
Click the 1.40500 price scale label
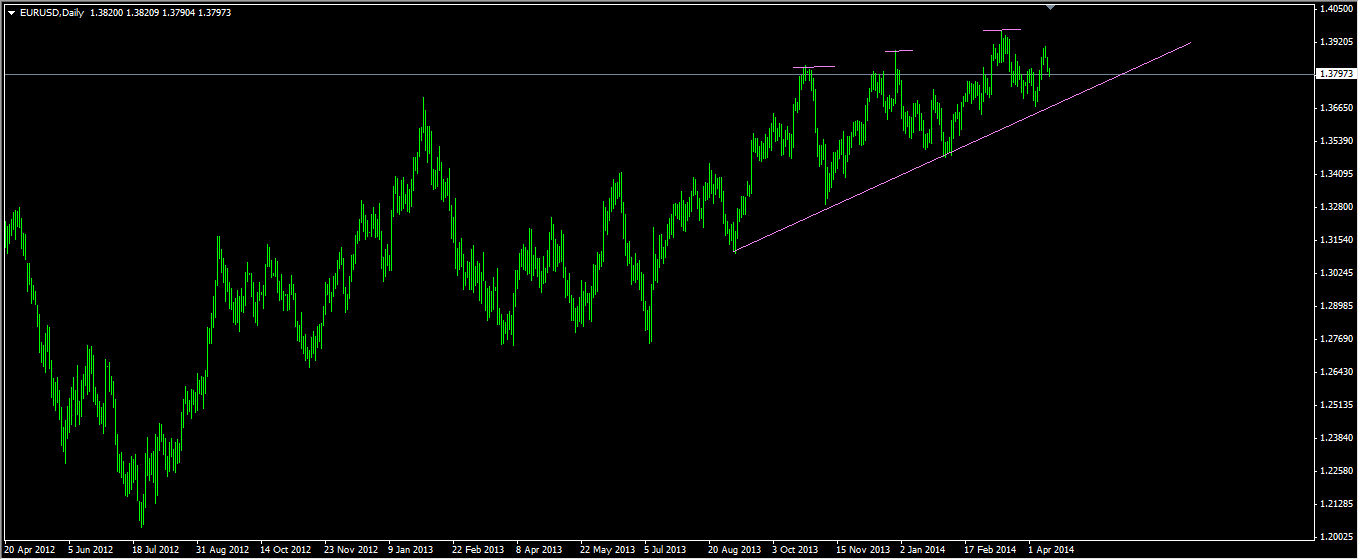click(x=1336, y=9)
